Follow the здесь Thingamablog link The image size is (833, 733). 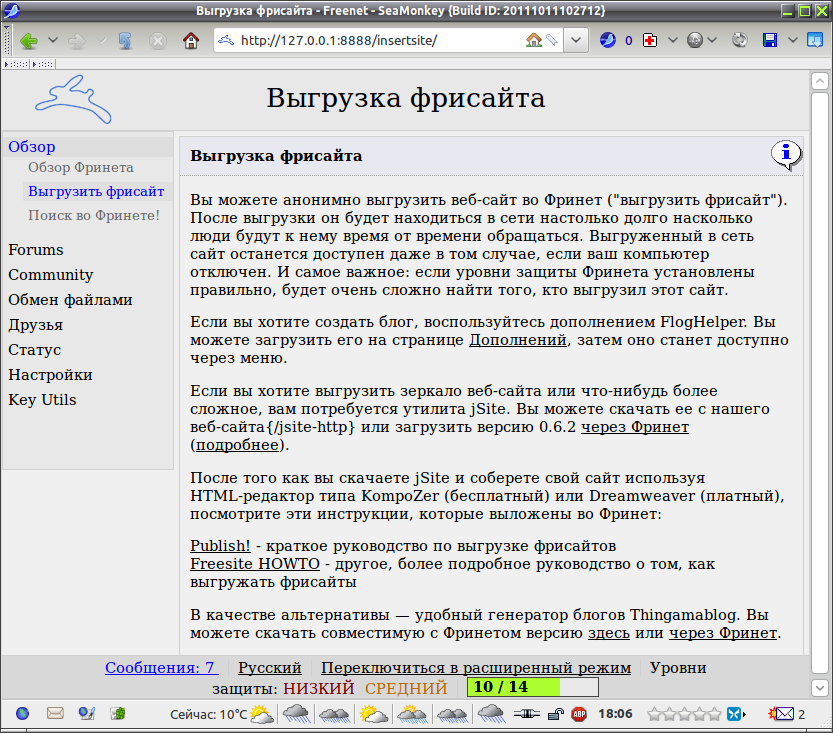[609, 633]
